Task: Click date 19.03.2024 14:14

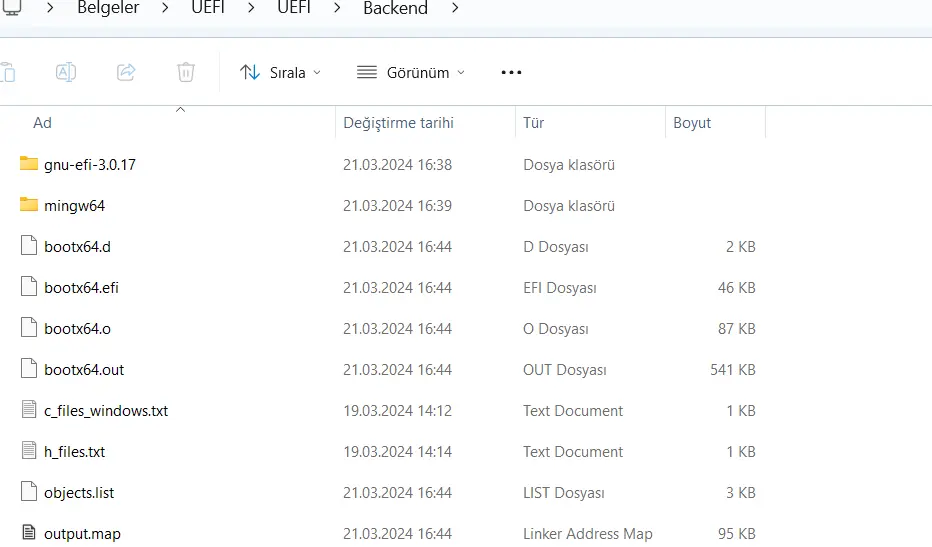Action: coord(397,452)
